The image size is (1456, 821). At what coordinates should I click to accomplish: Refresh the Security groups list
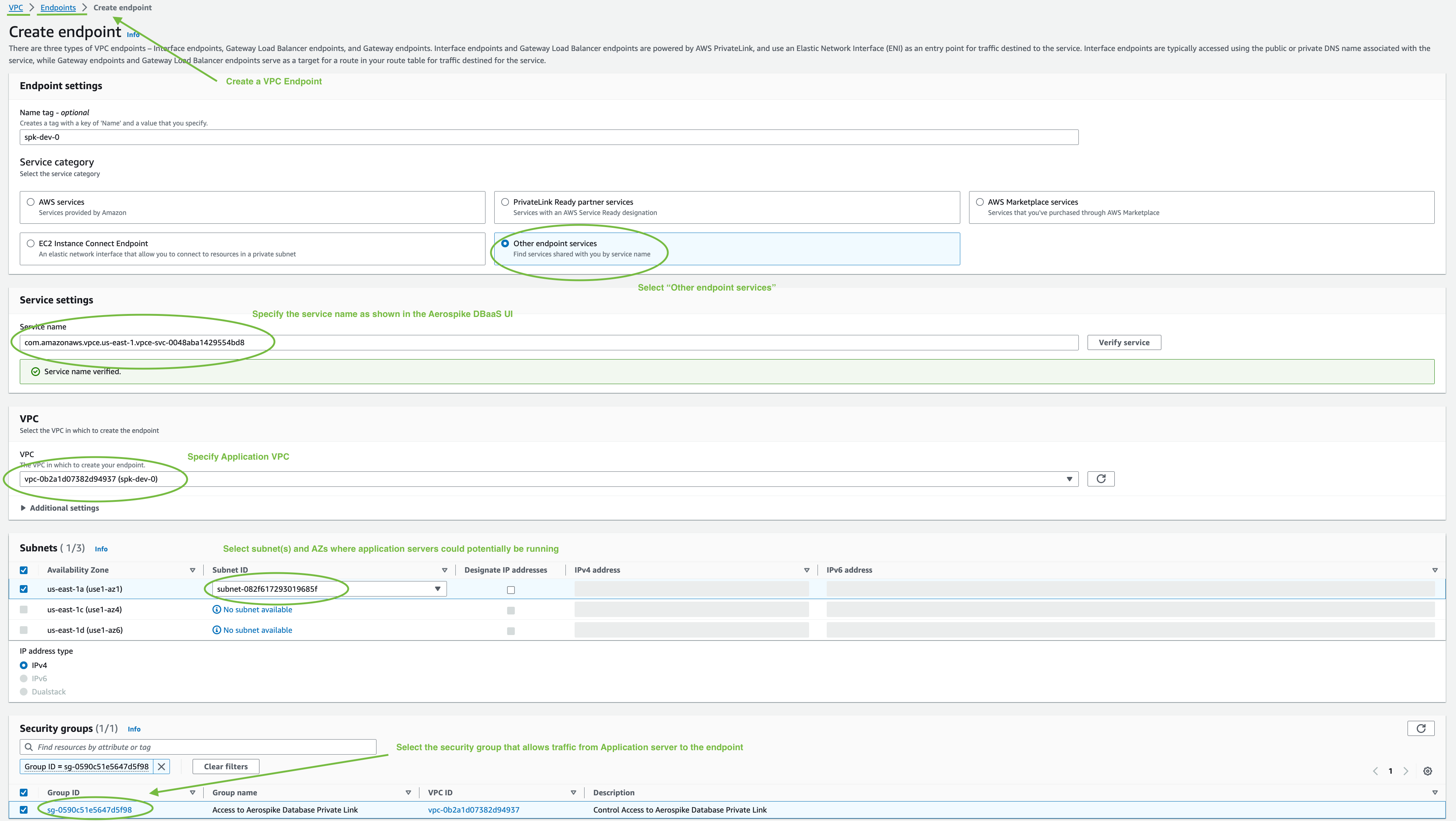[x=1421, y=728]
